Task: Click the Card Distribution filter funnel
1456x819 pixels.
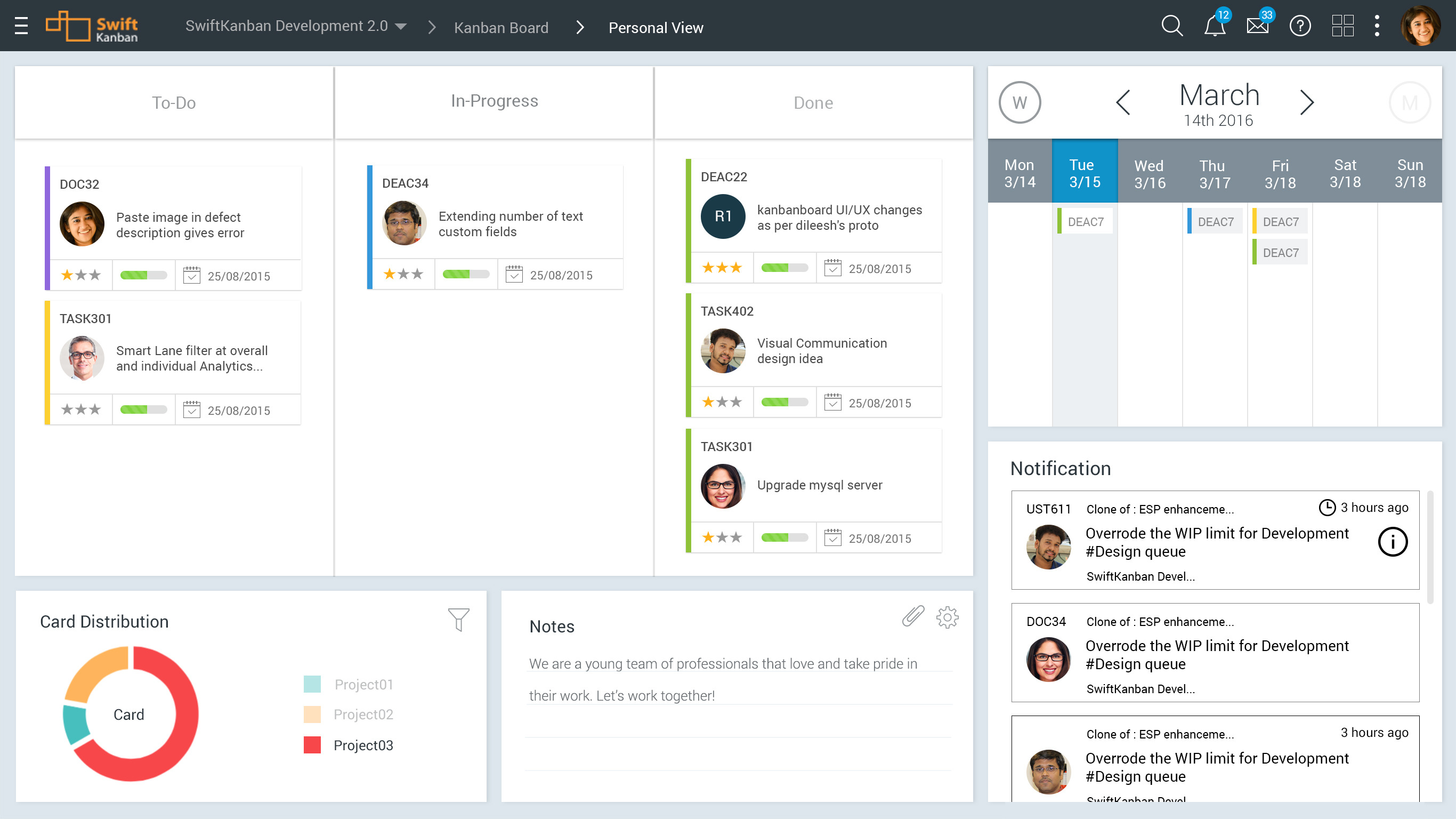Action: [458, 620]
